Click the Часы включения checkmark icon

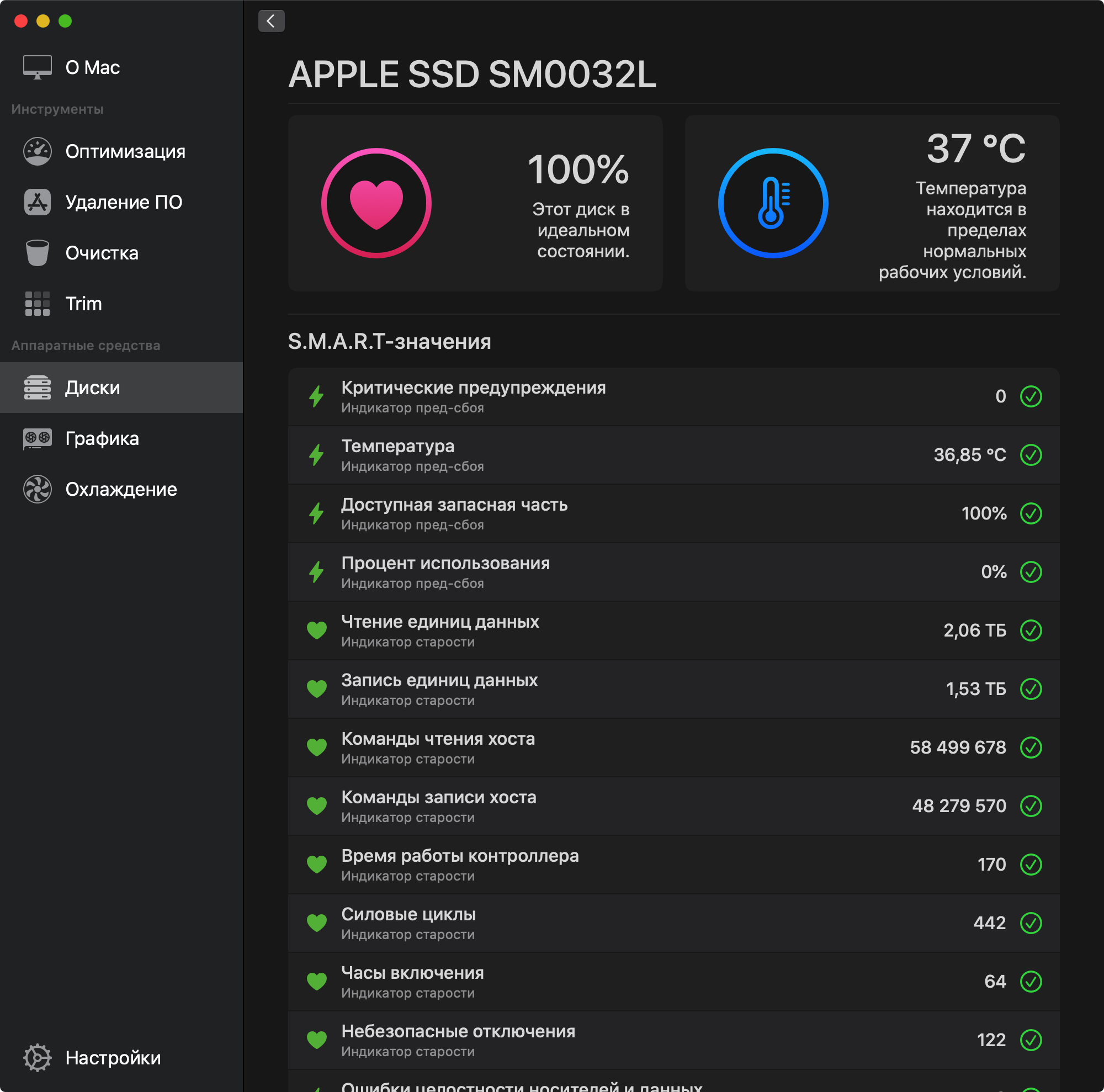(x=1031, y=981)
